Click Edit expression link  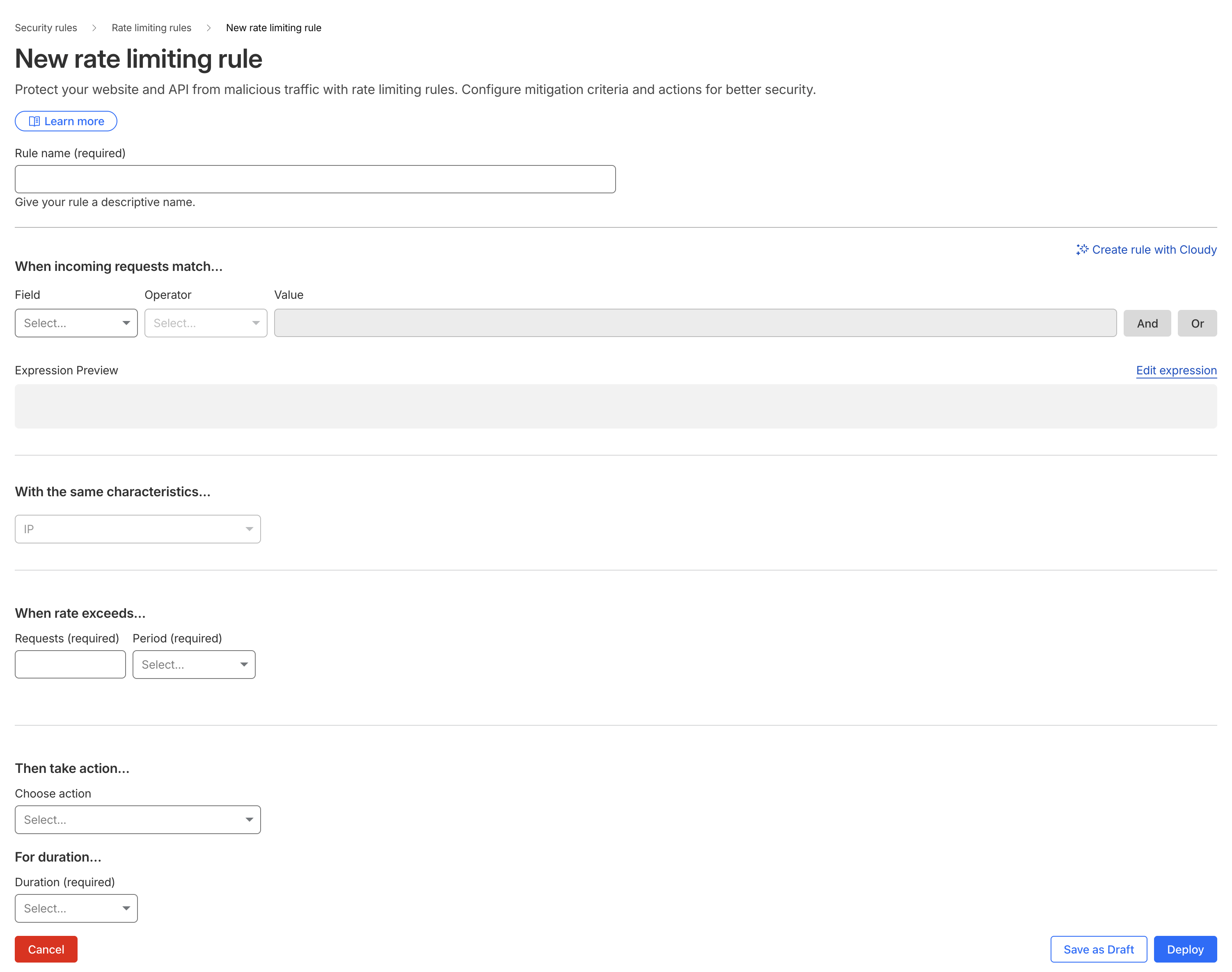click(x=1176, y=371)
